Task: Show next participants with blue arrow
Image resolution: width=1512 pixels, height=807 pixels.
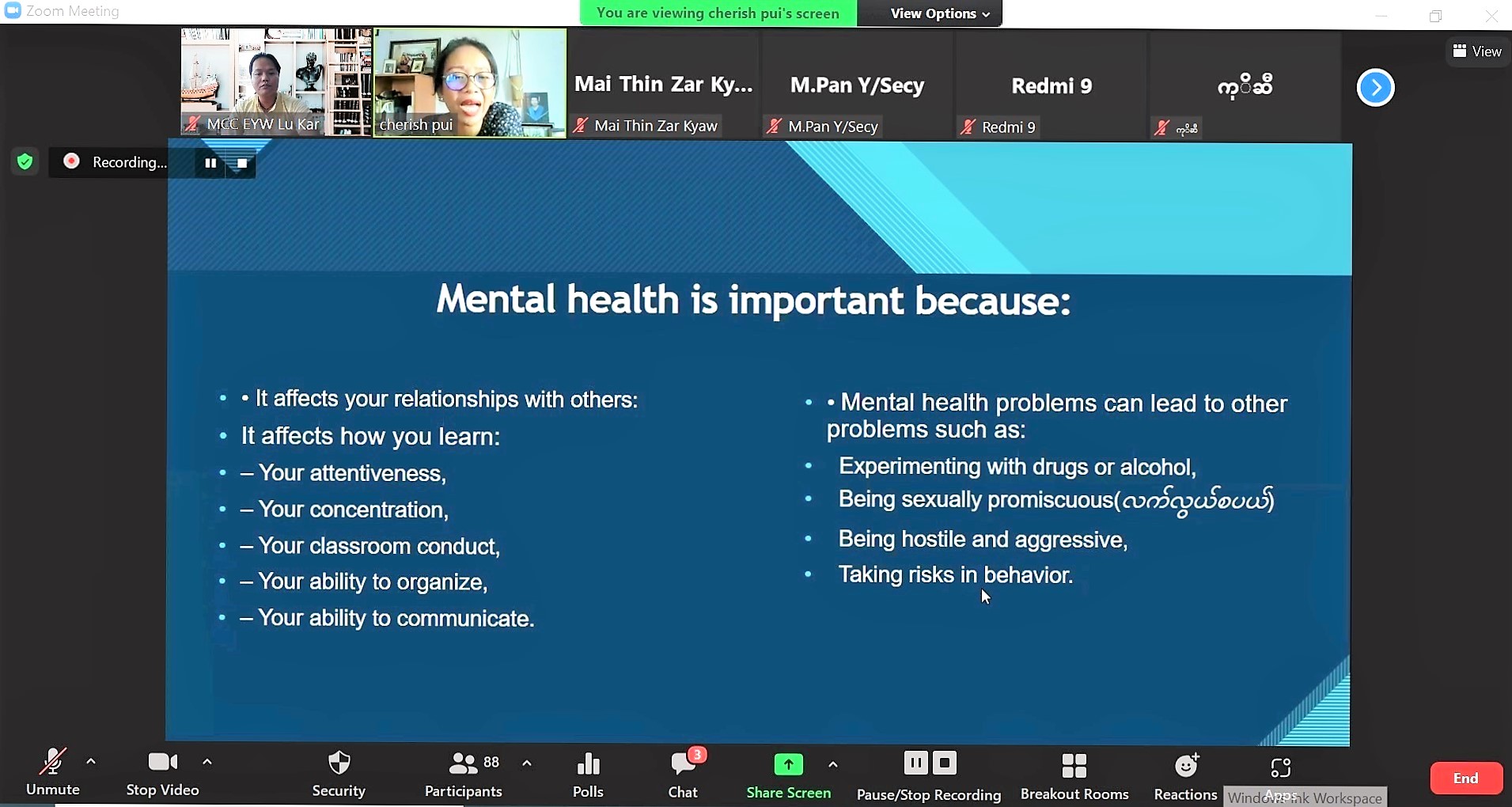Action: point(1375,87)
